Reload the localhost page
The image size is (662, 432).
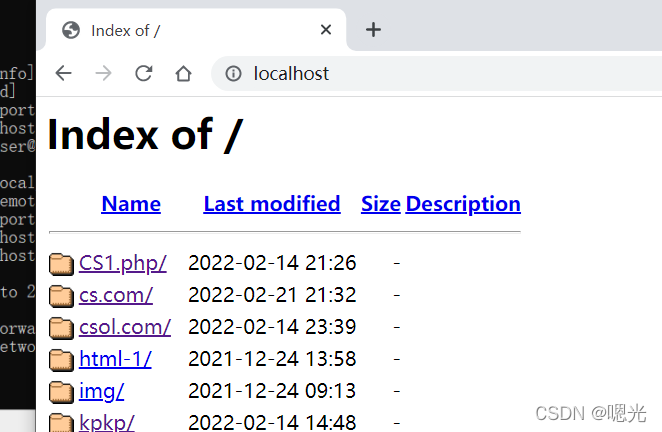pyautogui.click(x=144, y=73)
